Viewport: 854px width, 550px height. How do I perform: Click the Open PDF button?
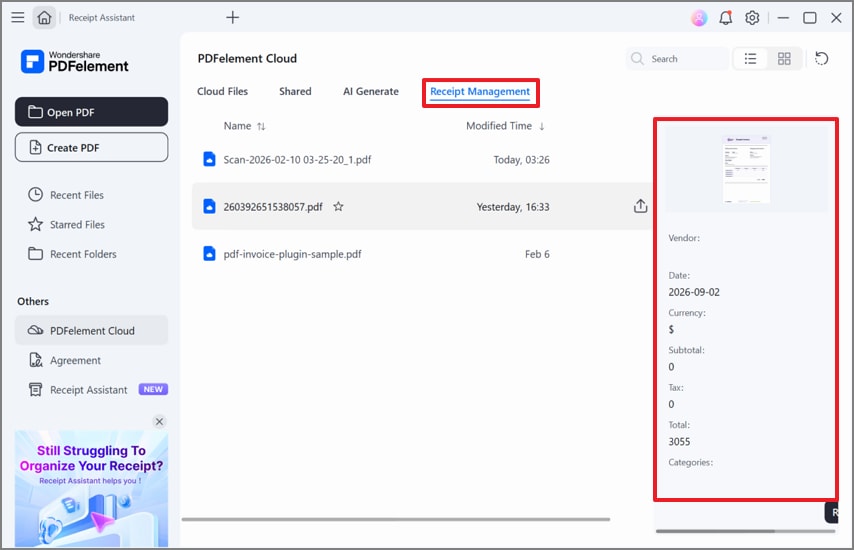click(92, 112)
